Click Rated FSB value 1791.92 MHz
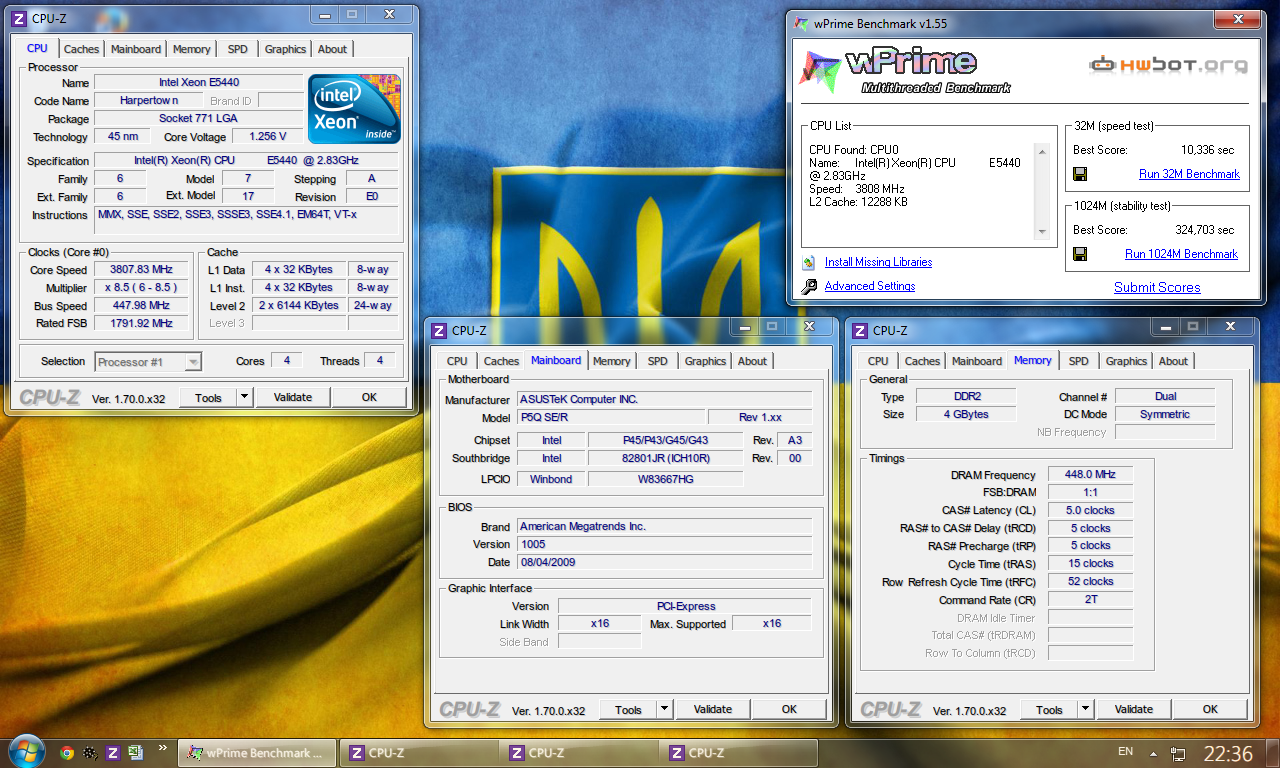The image size is (1280, 768). point(141,324)
